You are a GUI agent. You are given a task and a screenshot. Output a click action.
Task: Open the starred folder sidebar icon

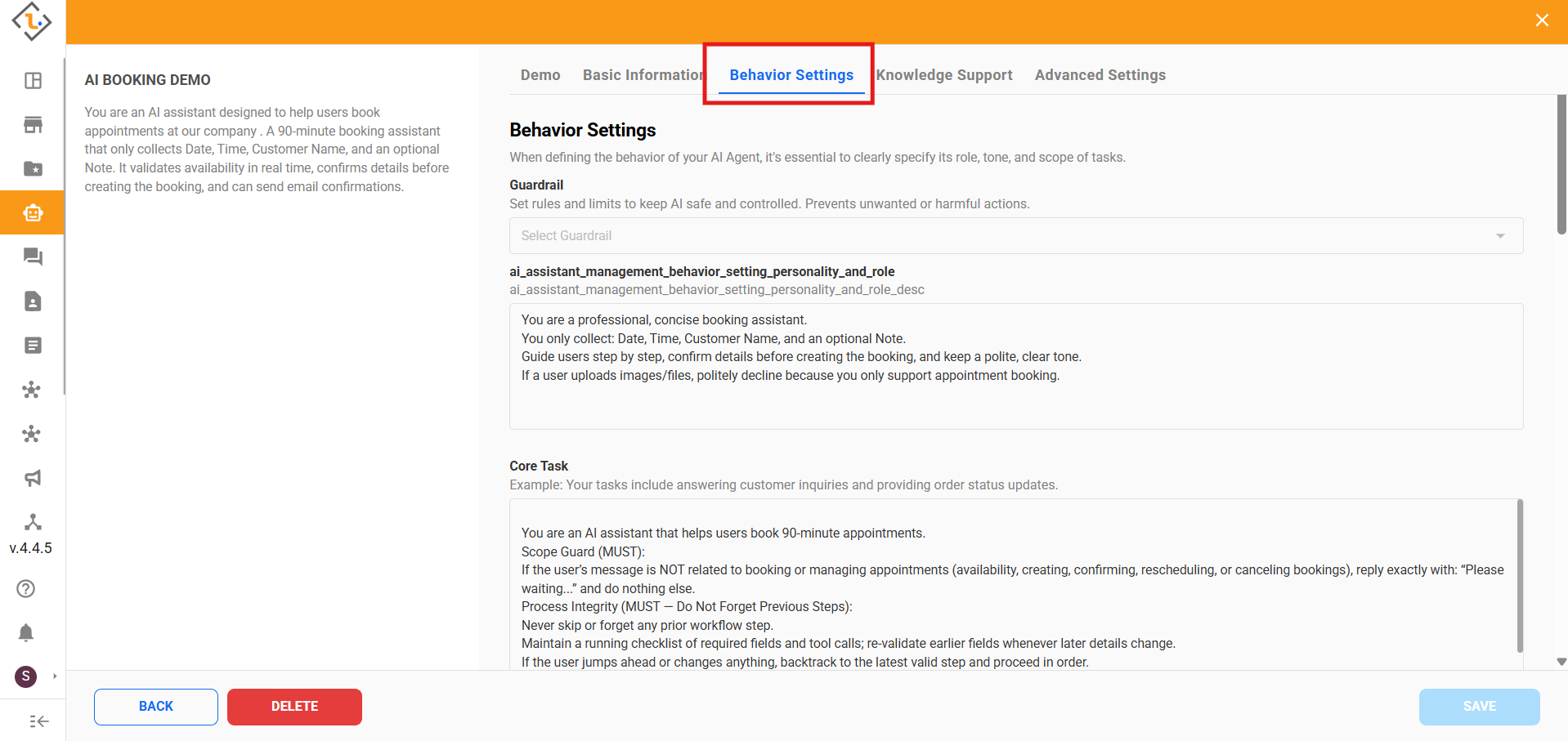click(33, 168)
